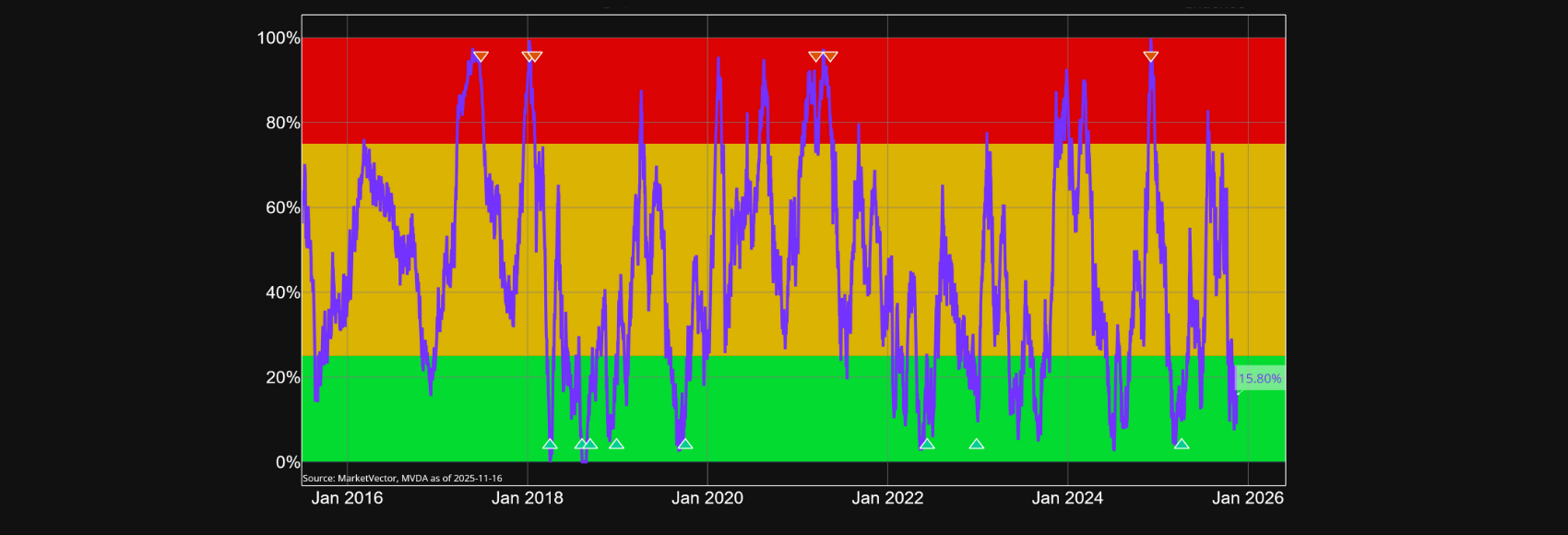This screenshot has height=535, width=1568.
Task: Click the Jan 2024 x-axis label
Action: click(1067, 498)
